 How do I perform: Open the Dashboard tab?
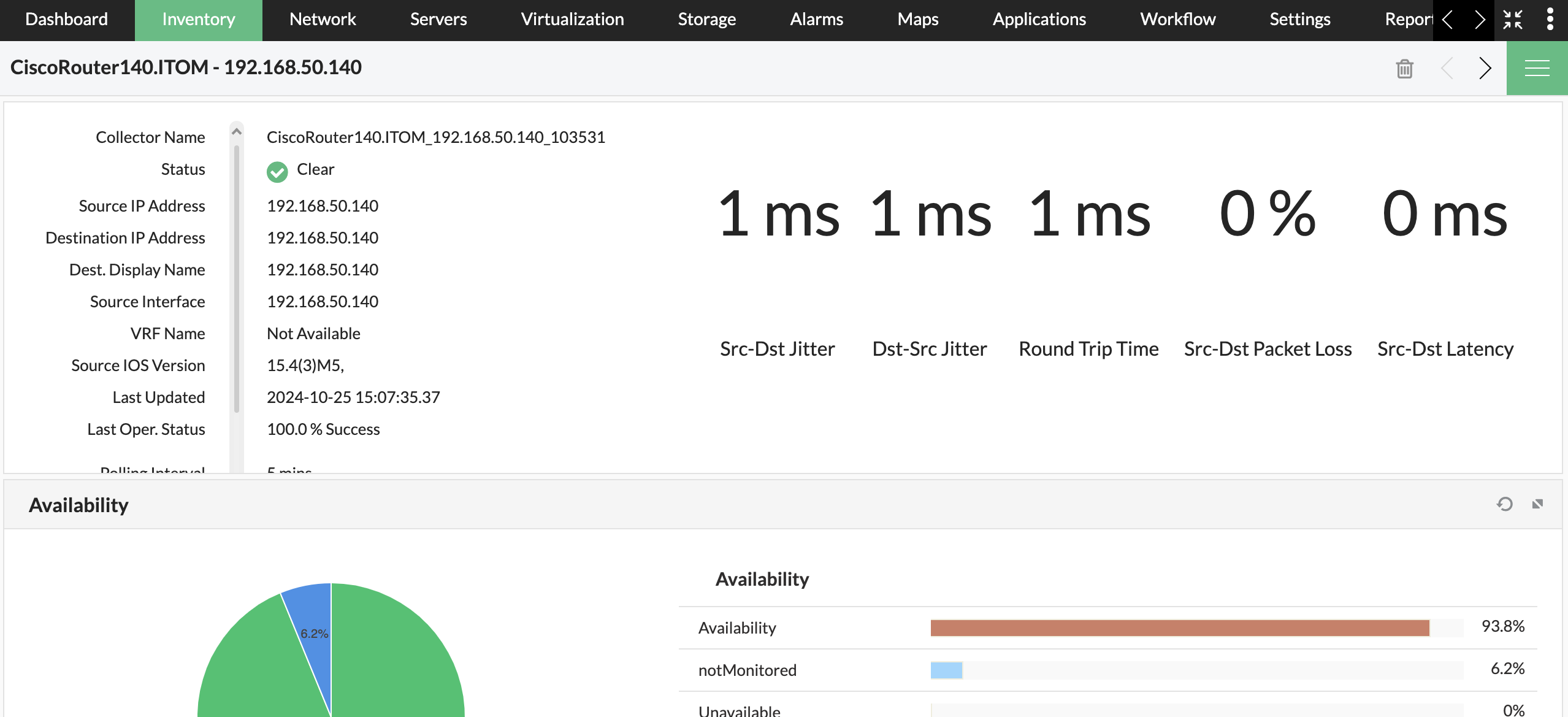pos(66,20)
